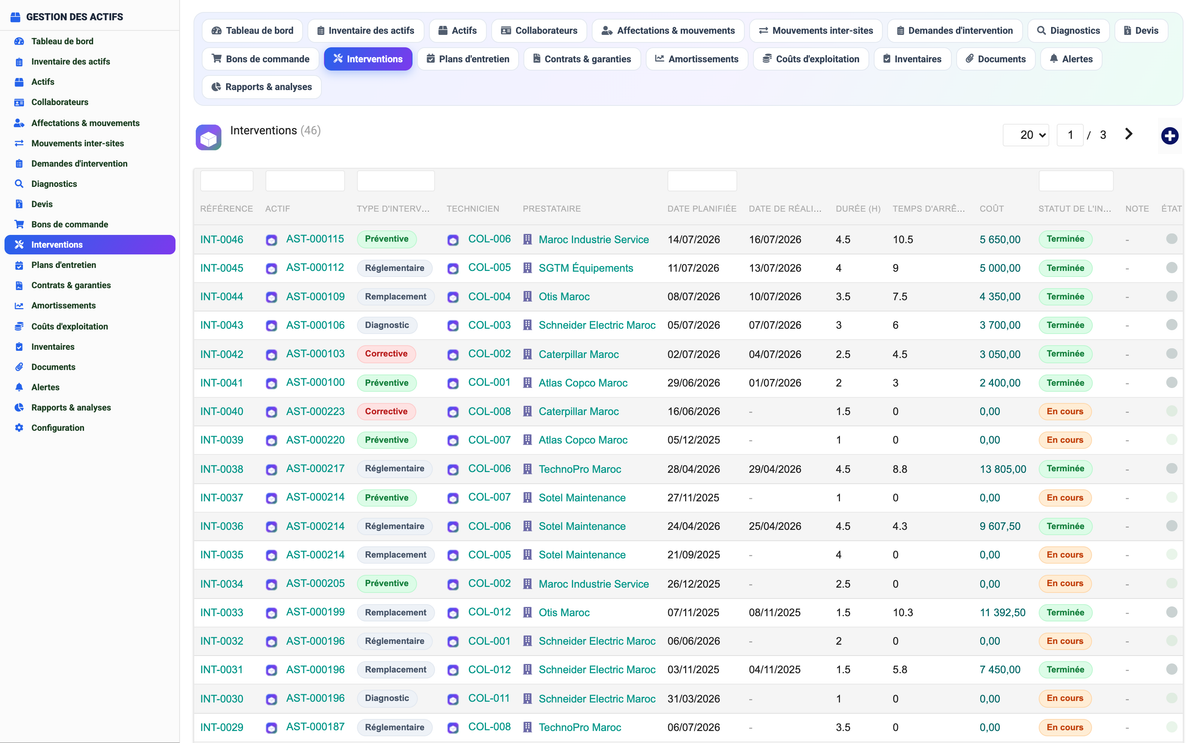Toggle the État indicator for INT-0040
This screenshot has height=743, width=1200.
tap(1172, 411)
